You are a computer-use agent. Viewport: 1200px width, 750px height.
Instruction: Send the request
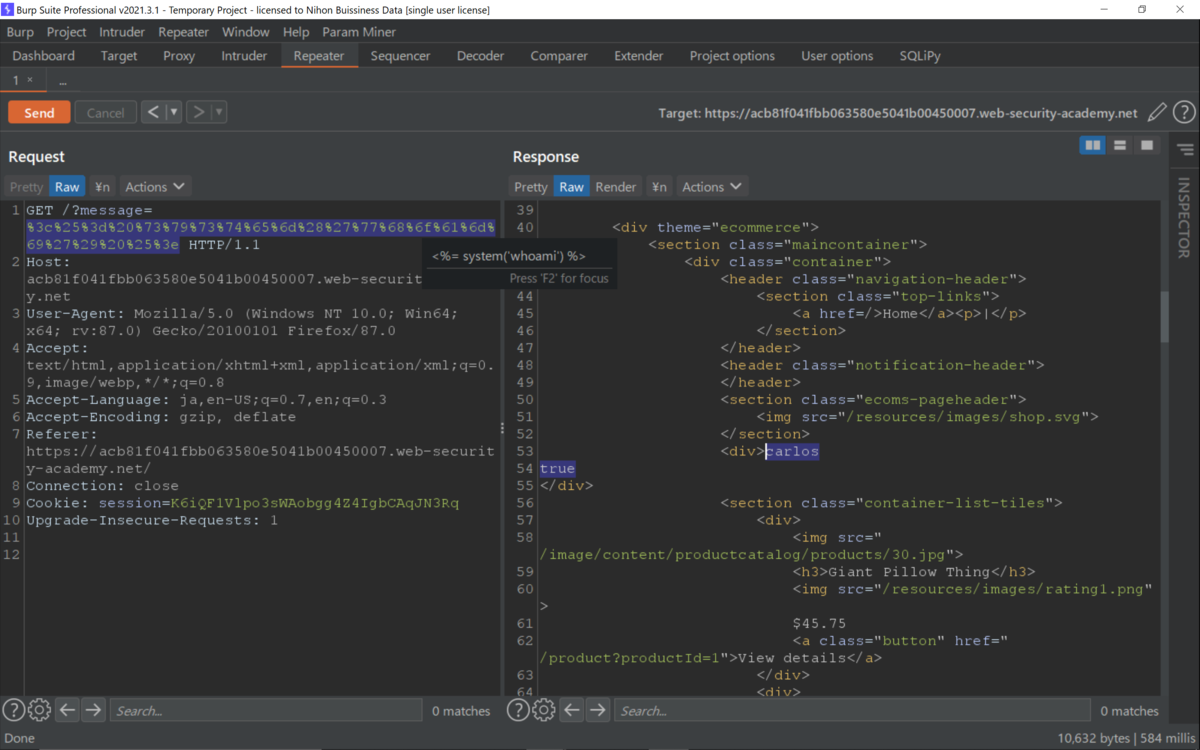click(x=39, y=112)
